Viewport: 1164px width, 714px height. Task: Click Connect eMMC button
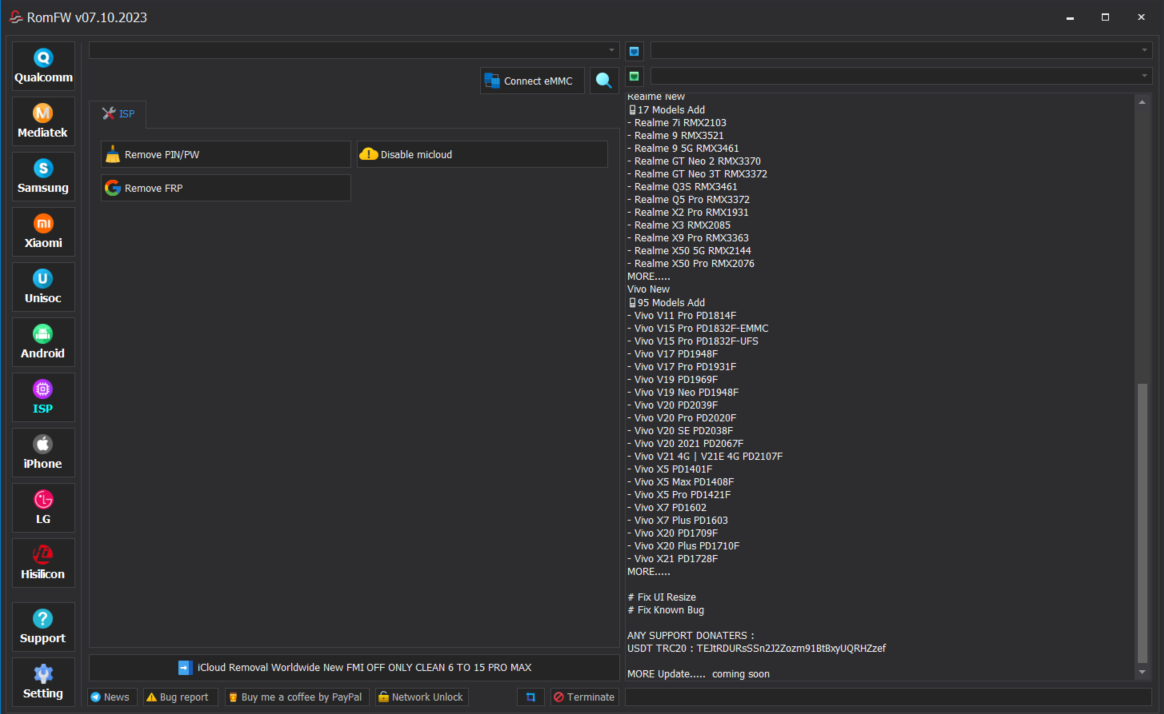[532, 80]
